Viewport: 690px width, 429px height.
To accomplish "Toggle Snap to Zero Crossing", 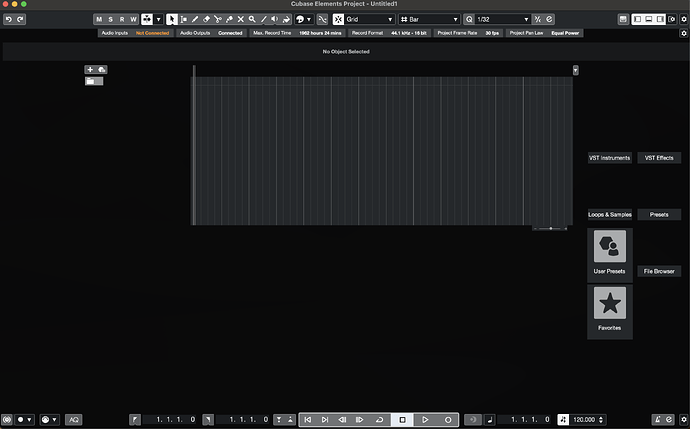I will point(323,19).
